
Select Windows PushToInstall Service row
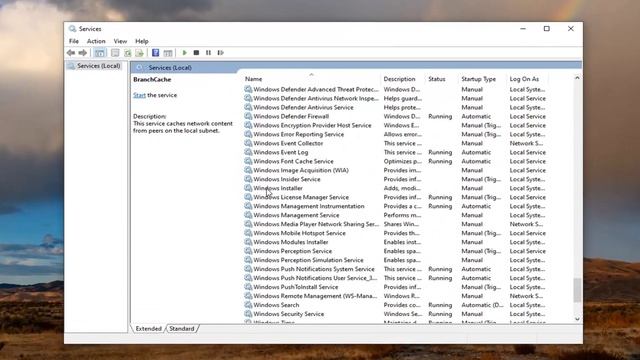point(395,287)
